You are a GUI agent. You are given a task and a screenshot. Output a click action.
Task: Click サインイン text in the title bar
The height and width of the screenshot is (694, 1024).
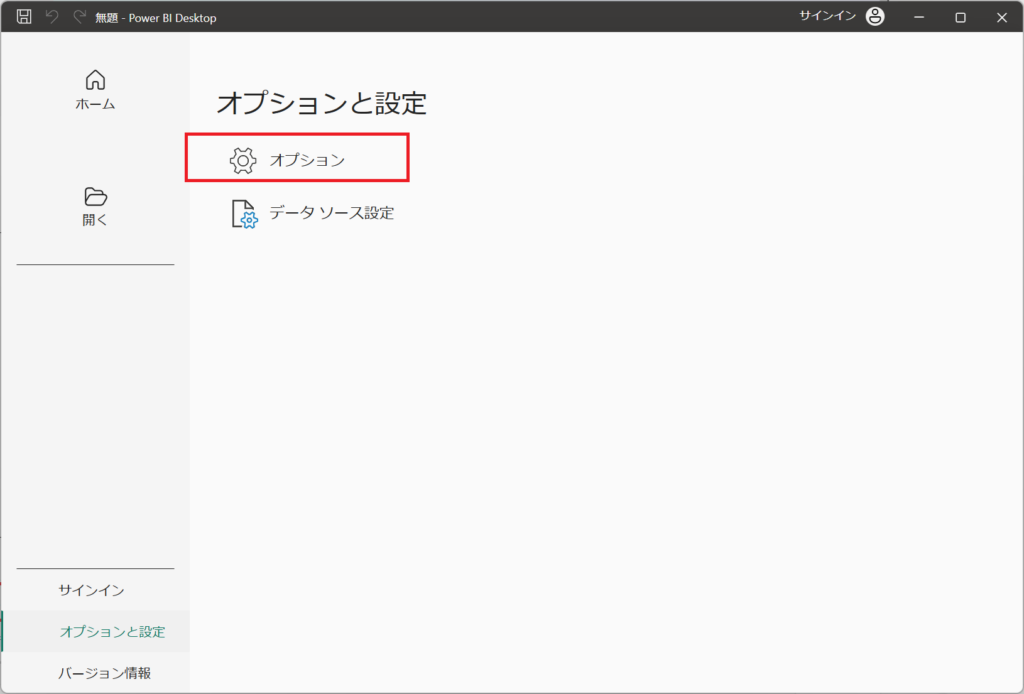click(x=826, y=17)
